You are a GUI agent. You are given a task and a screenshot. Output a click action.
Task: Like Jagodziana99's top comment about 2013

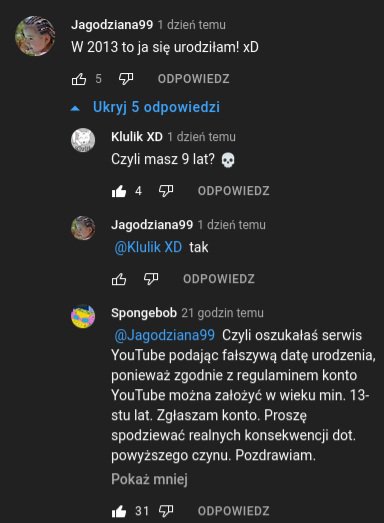tap(79, 79)
